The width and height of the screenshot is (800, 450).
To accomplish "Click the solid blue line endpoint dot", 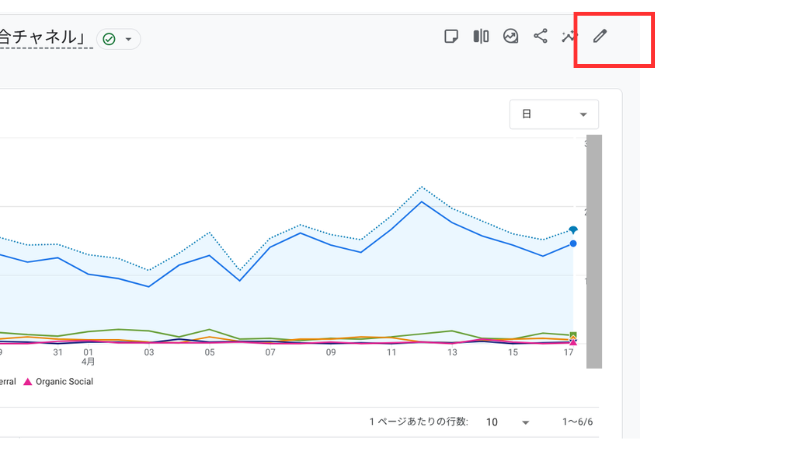I will pos(573,243).
